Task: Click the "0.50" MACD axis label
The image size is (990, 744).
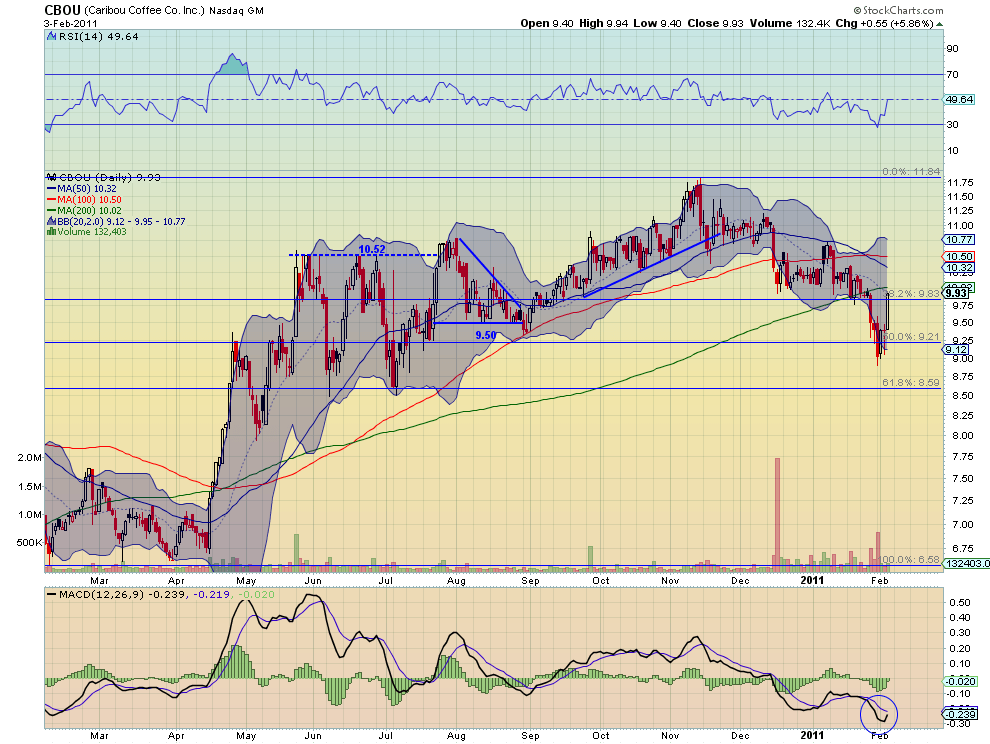Action: [x=960, y=603]
